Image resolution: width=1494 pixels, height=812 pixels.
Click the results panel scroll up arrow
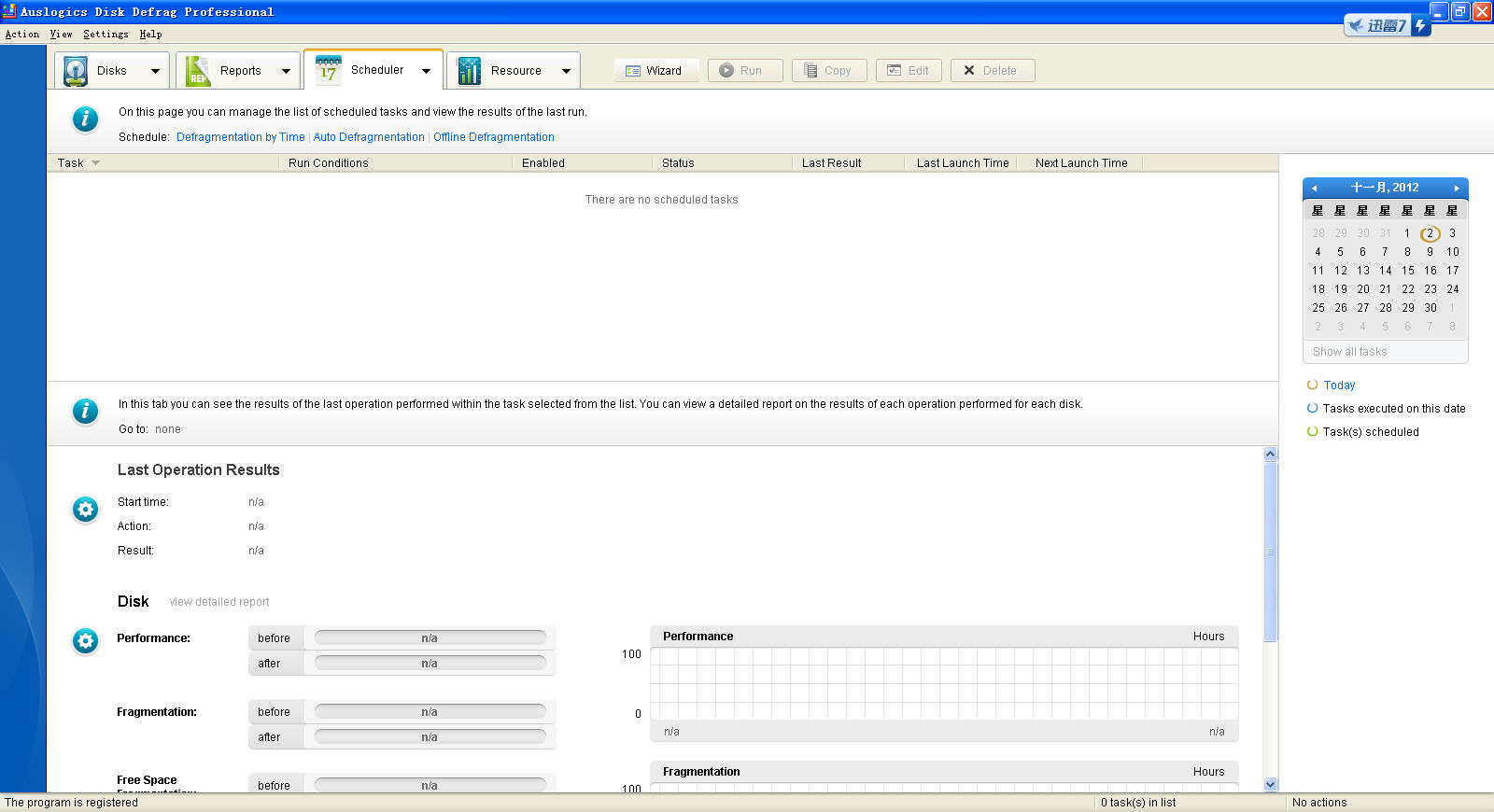tap(1270, 455)
